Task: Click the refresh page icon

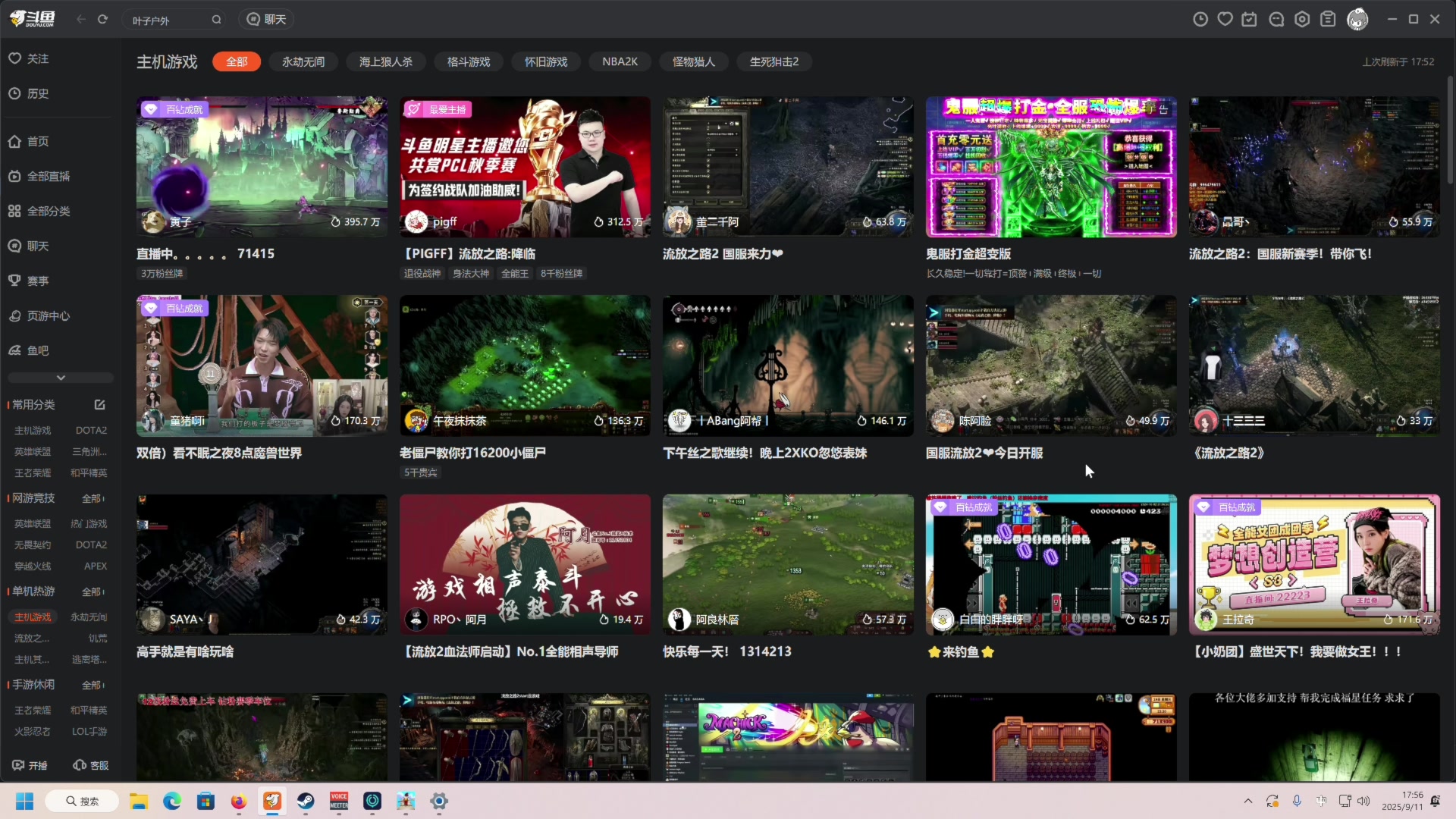Action: point(102,19)
